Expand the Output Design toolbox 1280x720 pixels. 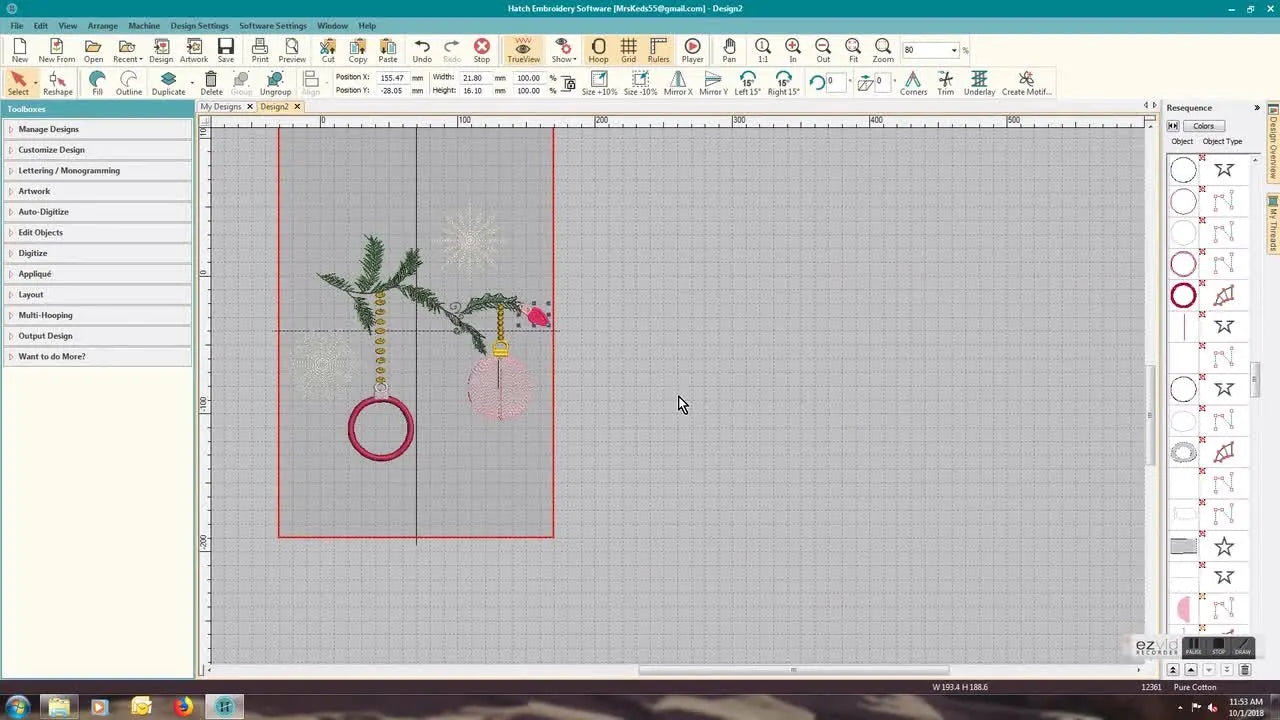pyautogui.click(x=98, y=336)
